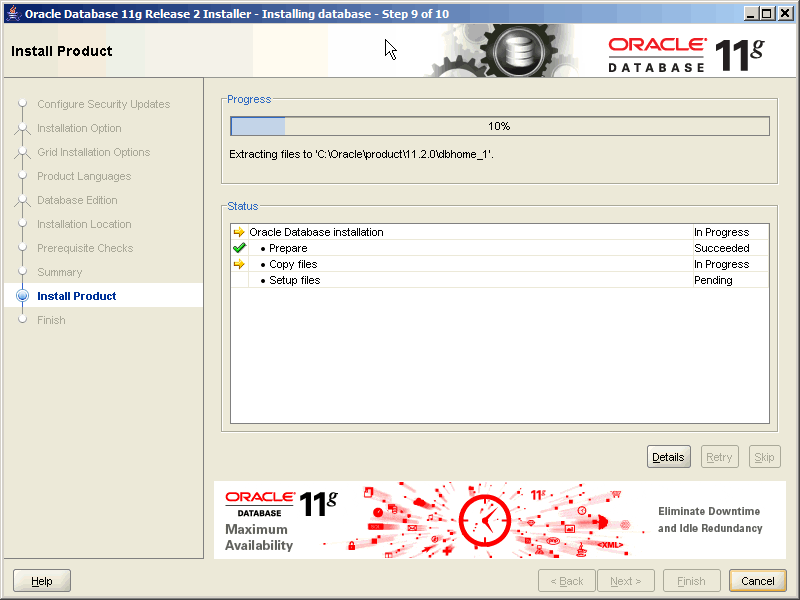Select Grid Installation Options step
The width and height of the screenshot is (800, 600).
click(93, 152)
